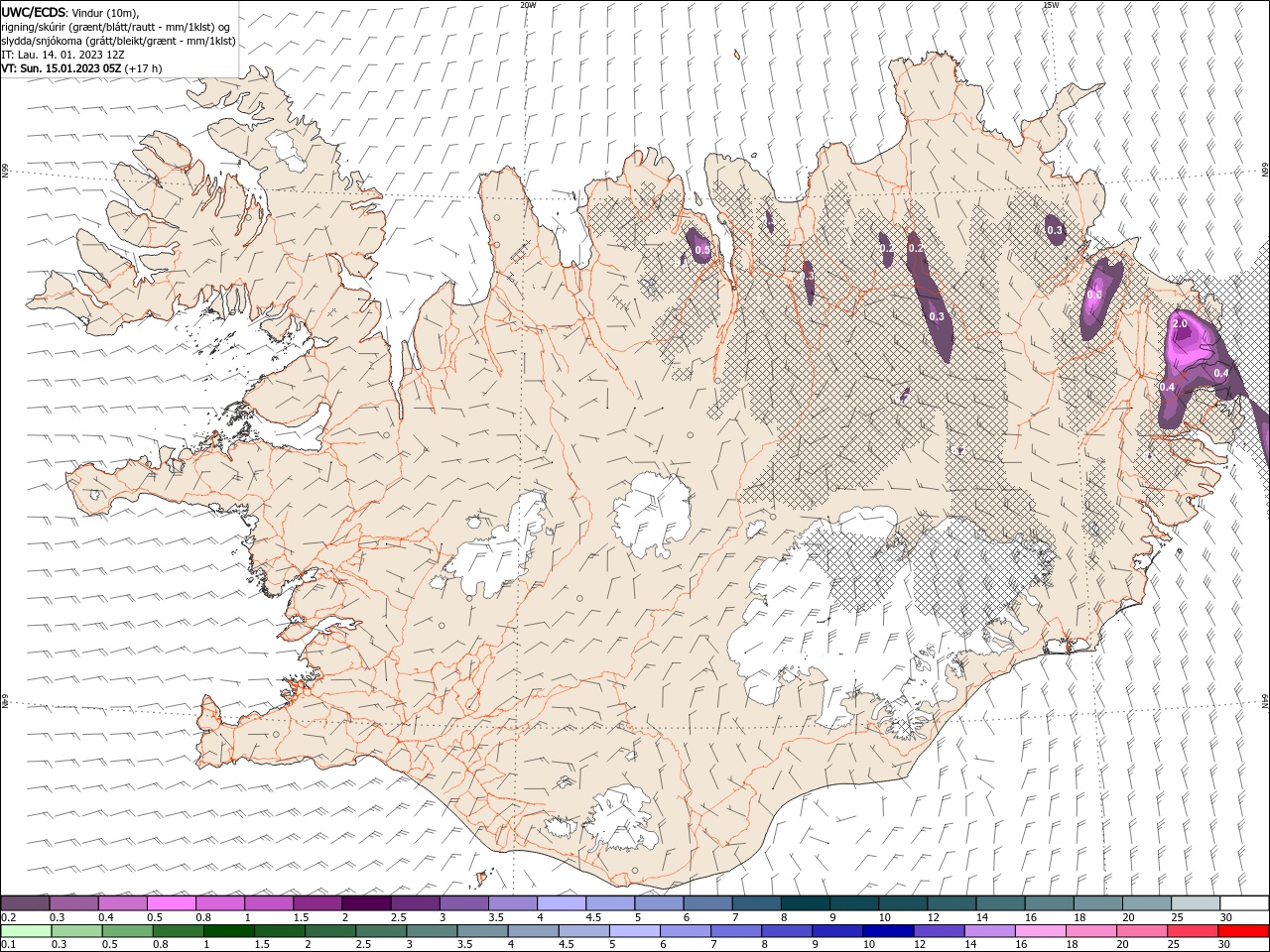
Task: Click lower legend swatch between 2 and 2.5
Action: pos(329,931)
